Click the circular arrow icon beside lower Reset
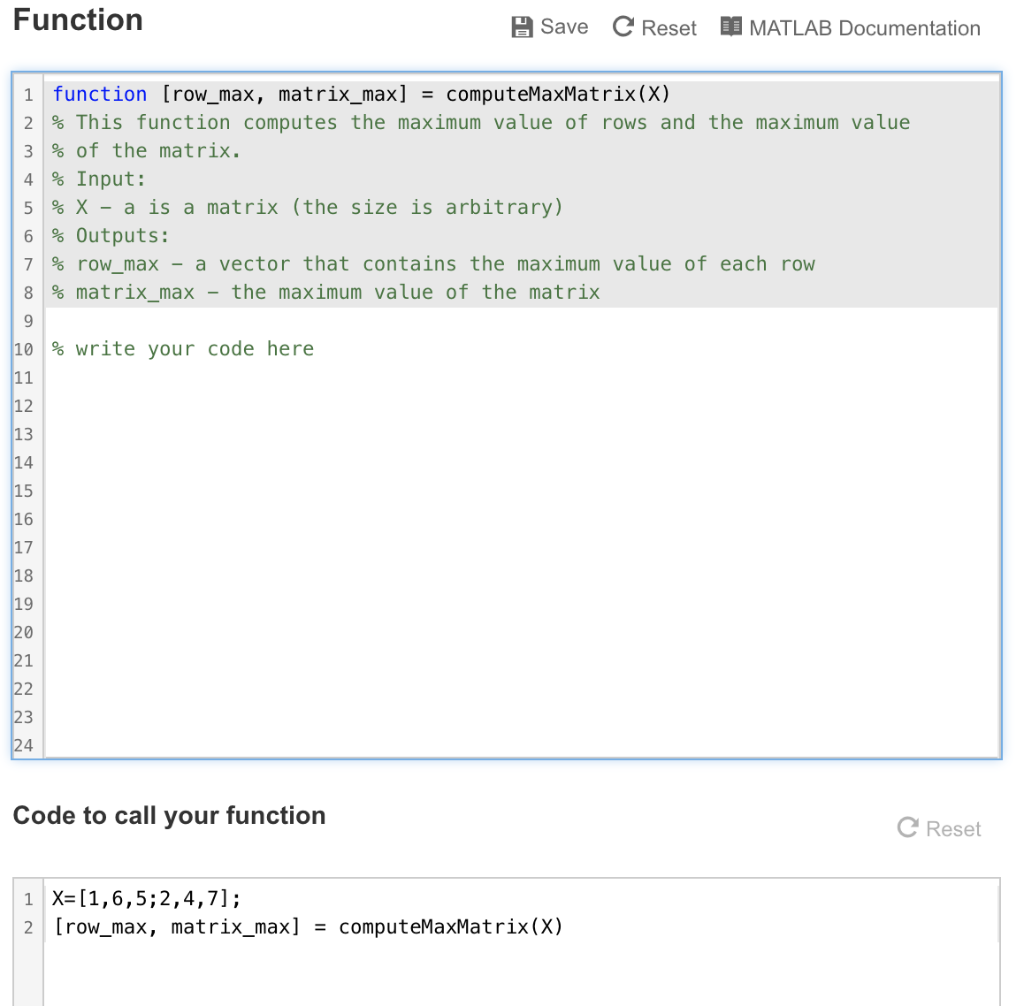The height and width of the screenshot is (1006, 1024). 908,828
